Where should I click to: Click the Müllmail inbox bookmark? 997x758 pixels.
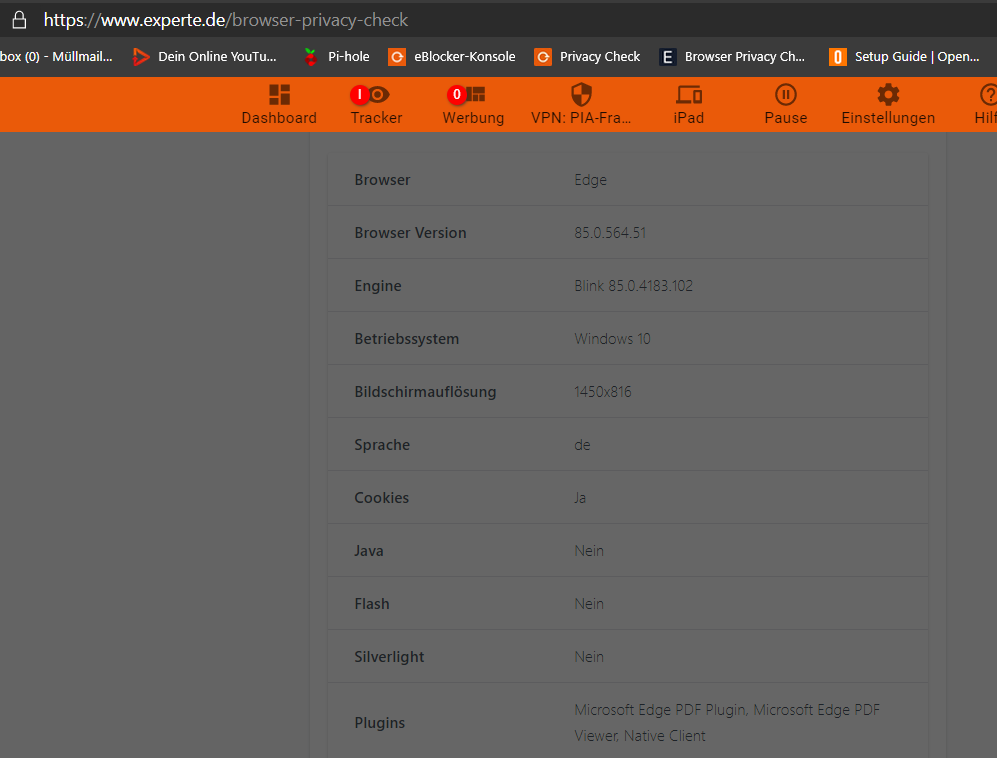point(56,57)
